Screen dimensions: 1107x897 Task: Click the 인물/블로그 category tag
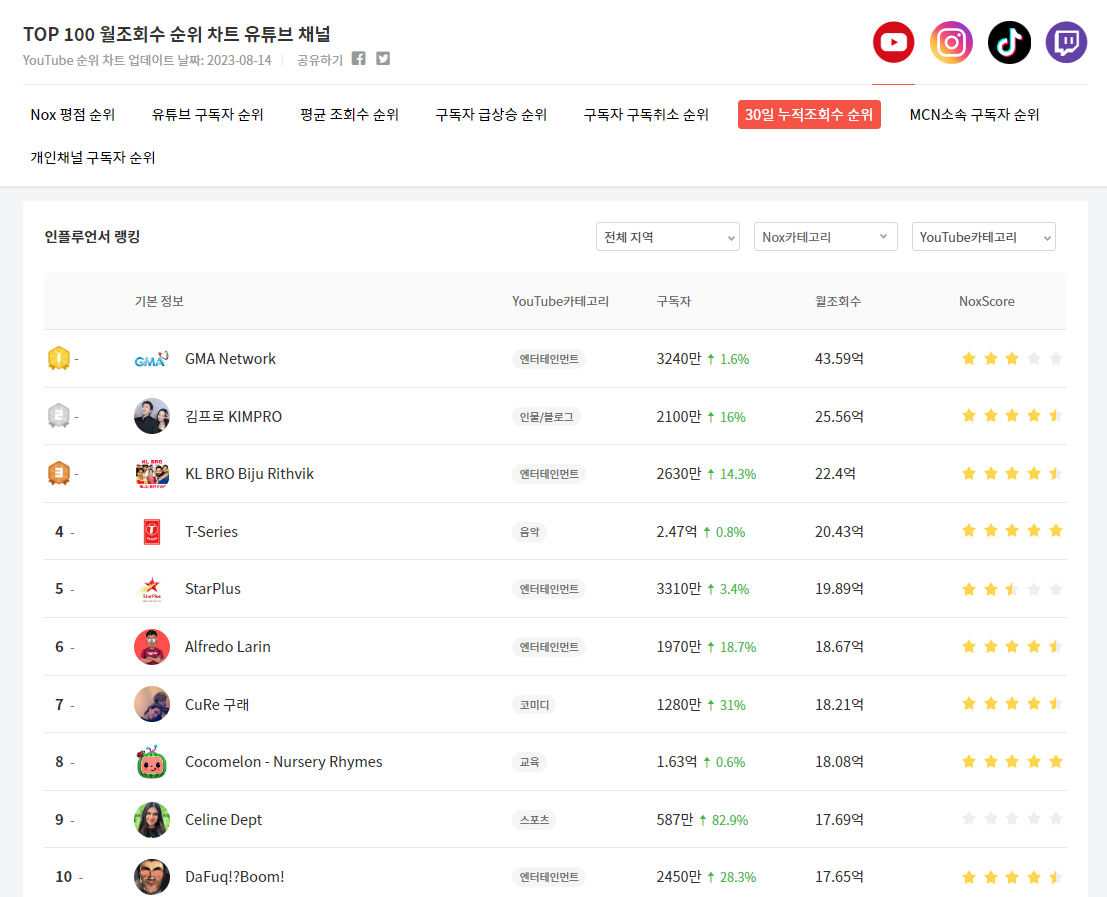coord(546,416)
